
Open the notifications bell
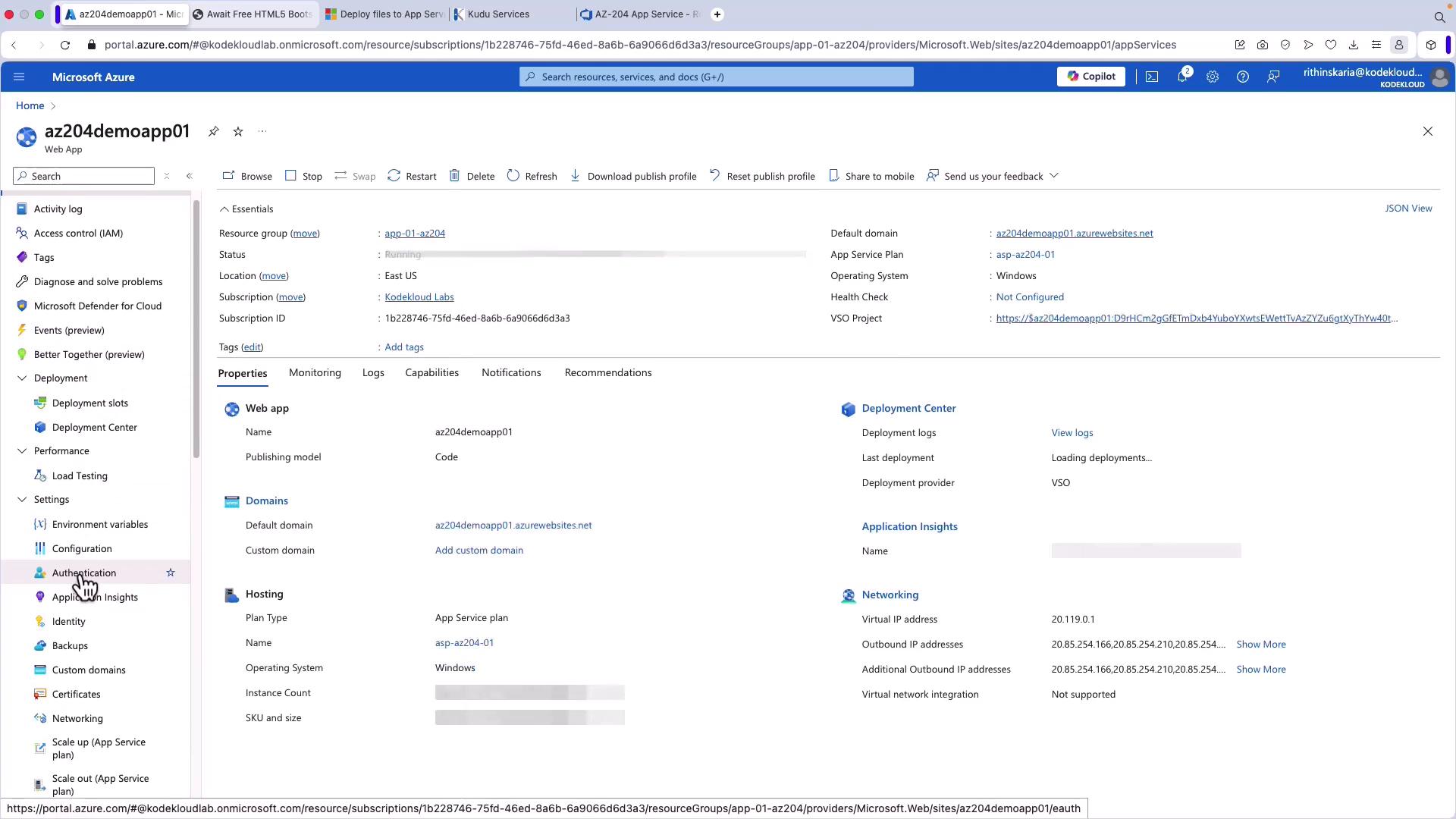pyautogui.click(x=1182, y=77)
